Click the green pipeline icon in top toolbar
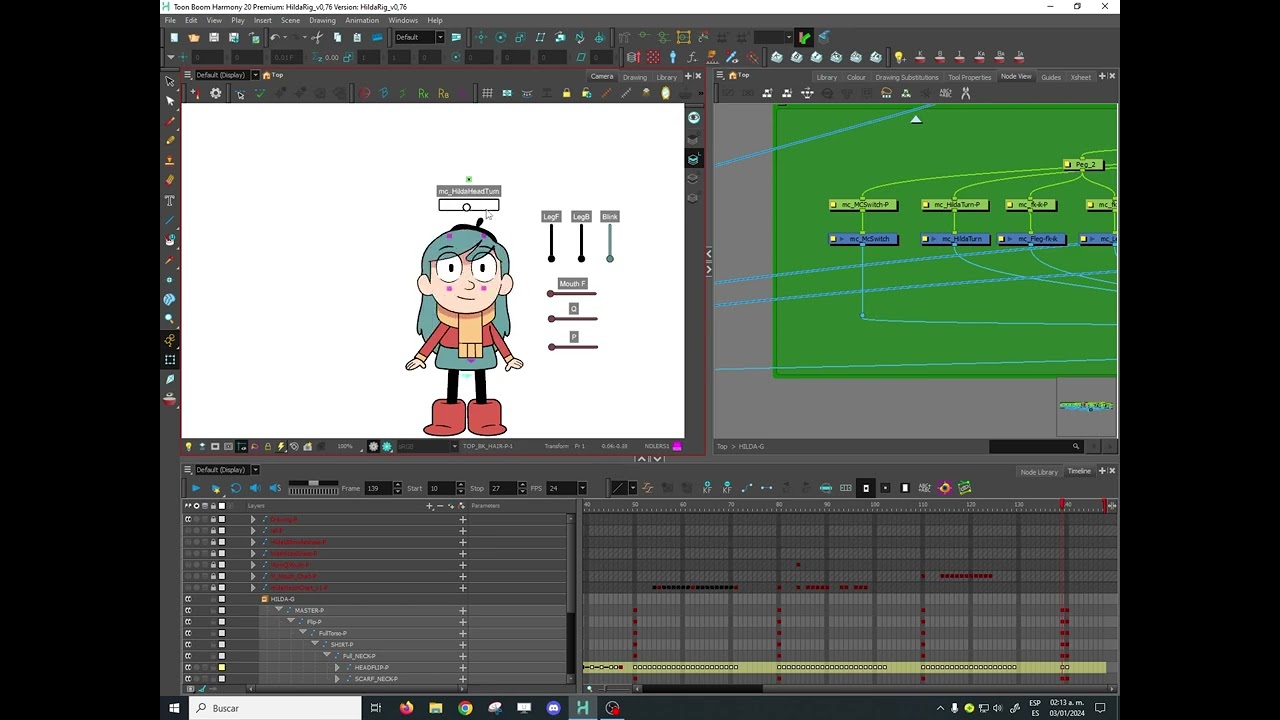This screenshot has height=720, width=1280. (804, 38)
